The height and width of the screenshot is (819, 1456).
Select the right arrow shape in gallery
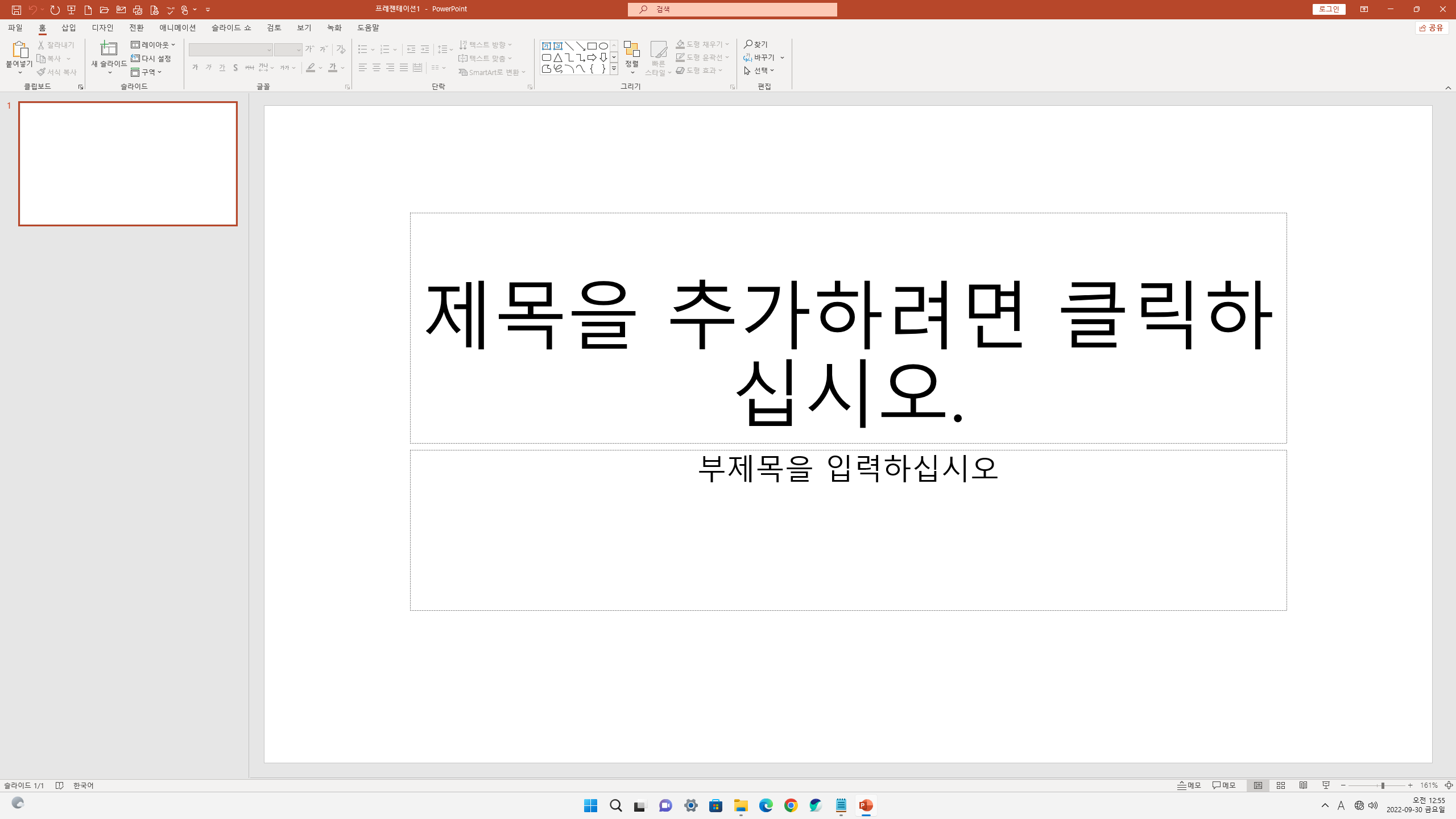pos(591,57)
